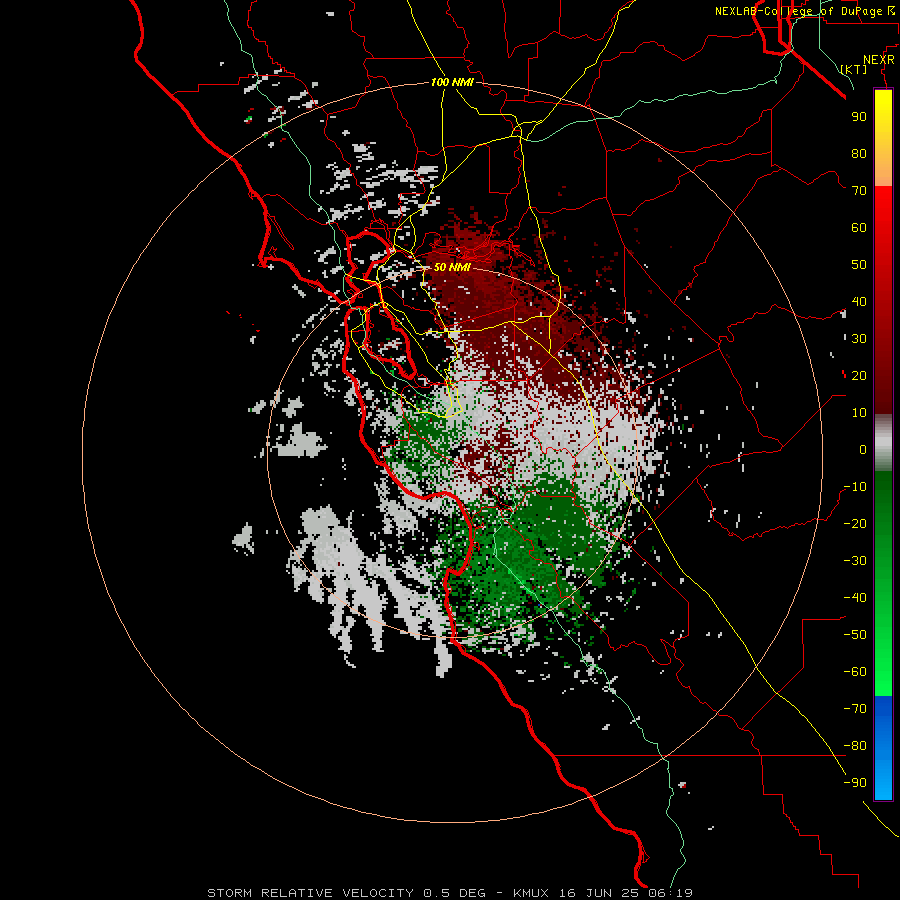Click the NEXR label at top right
This screenshot has width=900, height=900.
879,60
